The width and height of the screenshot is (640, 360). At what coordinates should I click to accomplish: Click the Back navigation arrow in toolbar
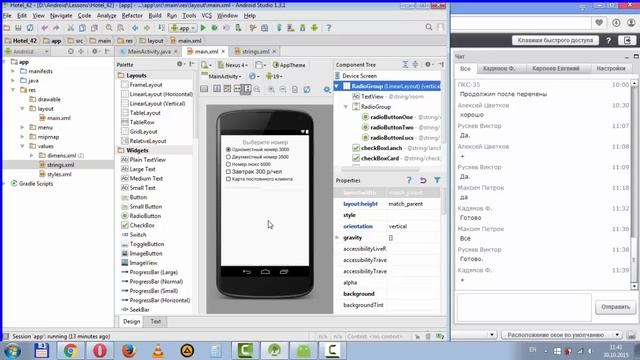coord(135,28)
